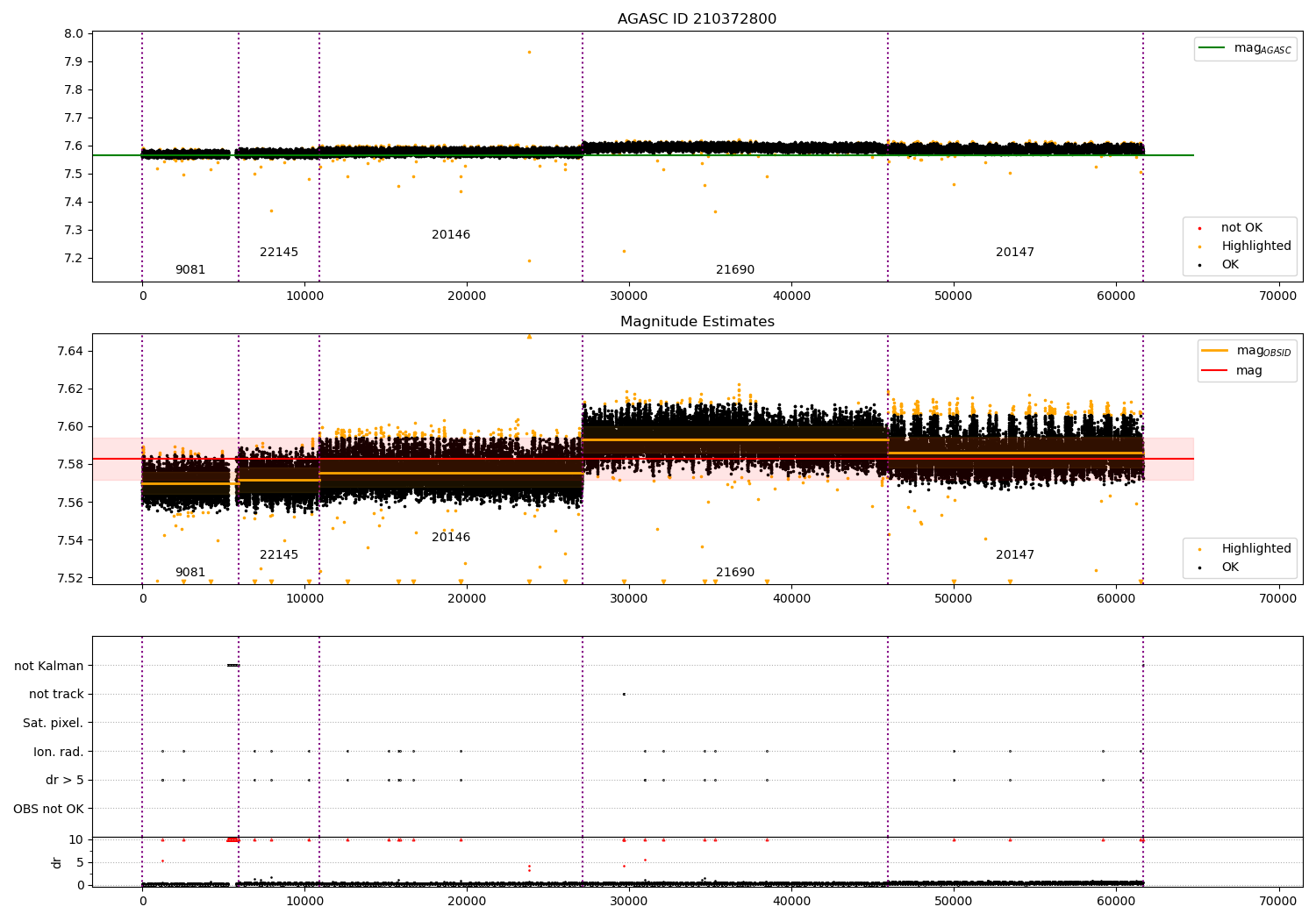Click obsid label 21690 in Magnitude Estimates plot
The width and height of the screenshot is (1316, 921).
pyautogui.click(x=735, y=573)
